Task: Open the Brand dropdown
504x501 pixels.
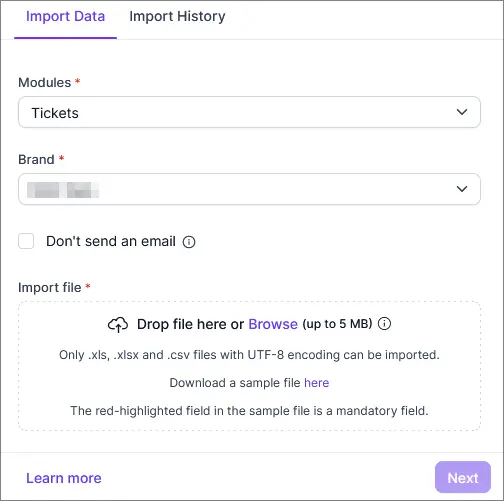Action: point(249,189)
